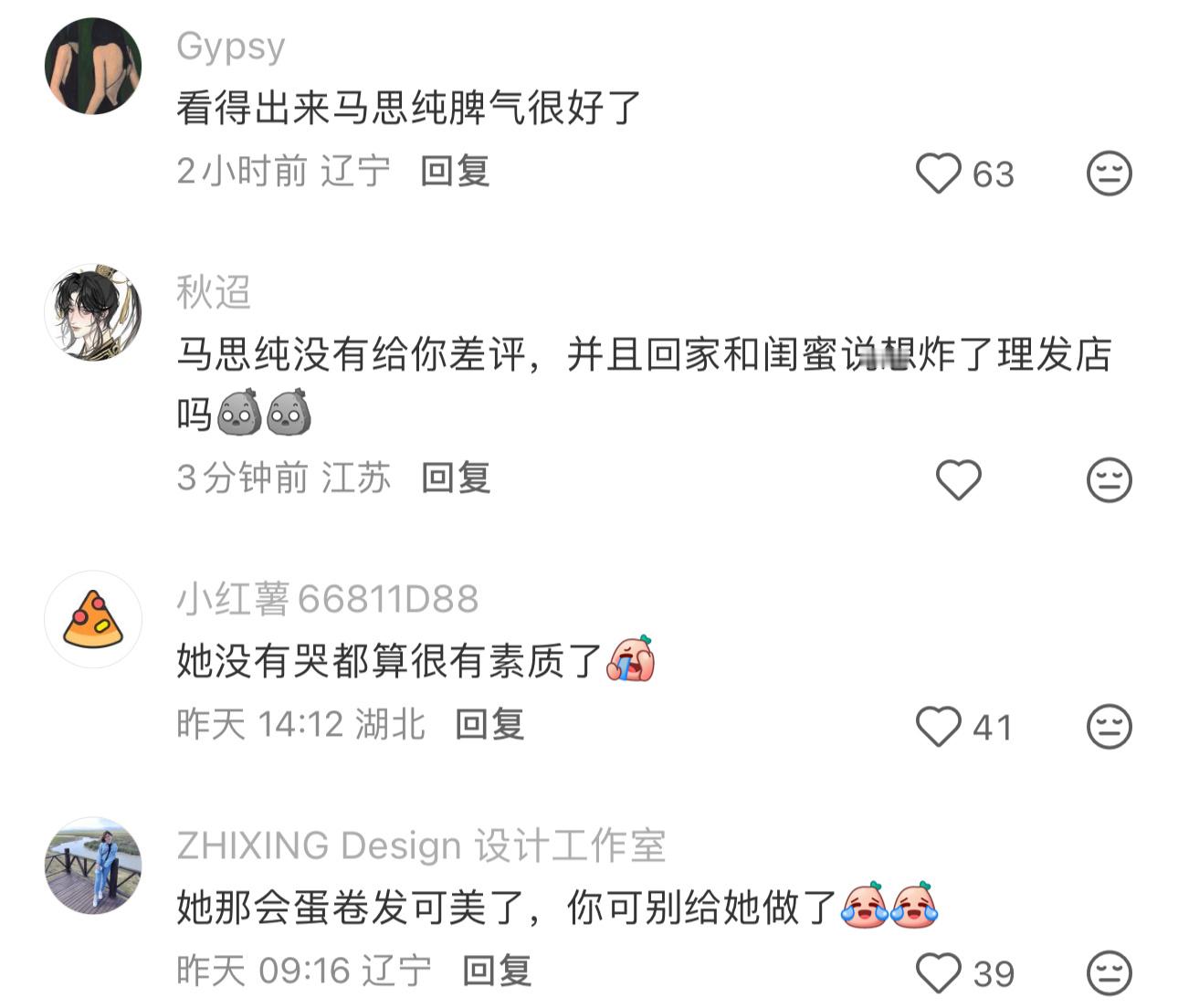Screen dimensions: 1178x1008
Task: Like Gypsy's comment with 63 likes
Action: [x=939, y=173]
